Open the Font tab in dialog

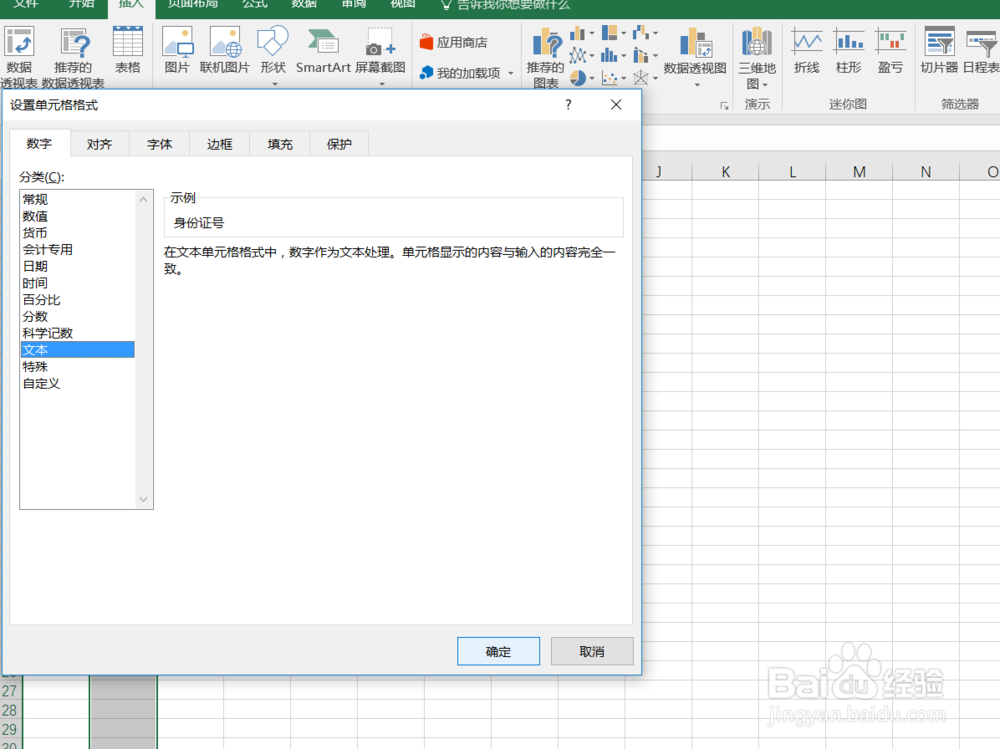(x=159, y=144)
